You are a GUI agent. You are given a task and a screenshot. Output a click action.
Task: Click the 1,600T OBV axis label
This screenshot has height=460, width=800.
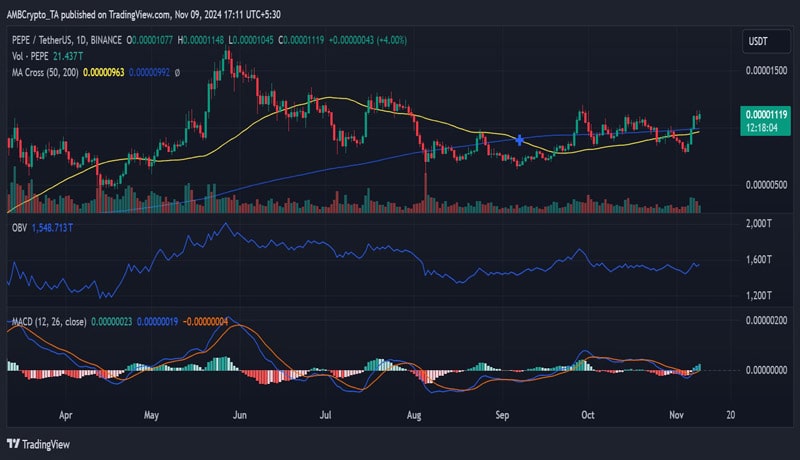(758, 260)
